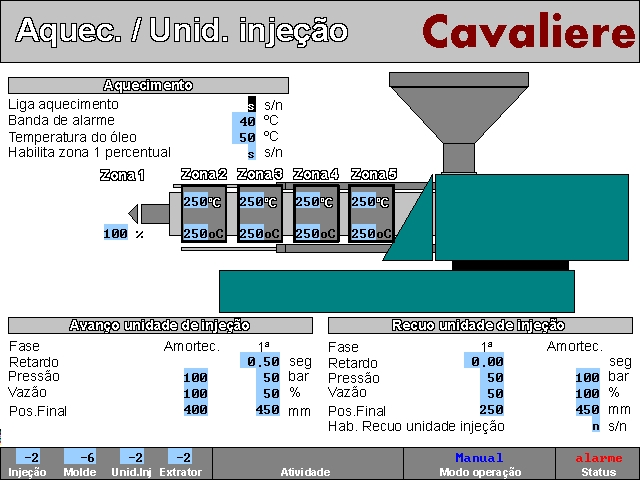Toggle Hab. Recuo unidade injeção s/n

click(595, 426)
